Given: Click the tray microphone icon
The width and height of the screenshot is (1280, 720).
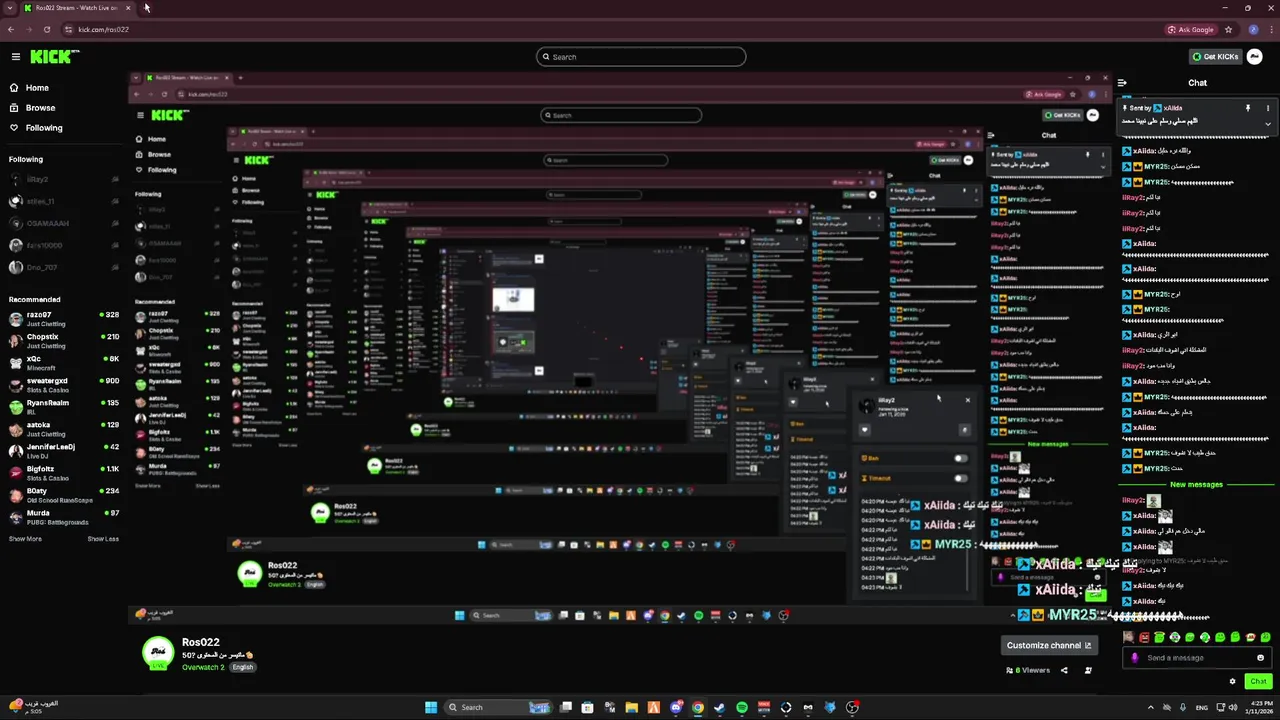Looking at the screenshot, I should pyautogui.click(x=1183, y=707).
